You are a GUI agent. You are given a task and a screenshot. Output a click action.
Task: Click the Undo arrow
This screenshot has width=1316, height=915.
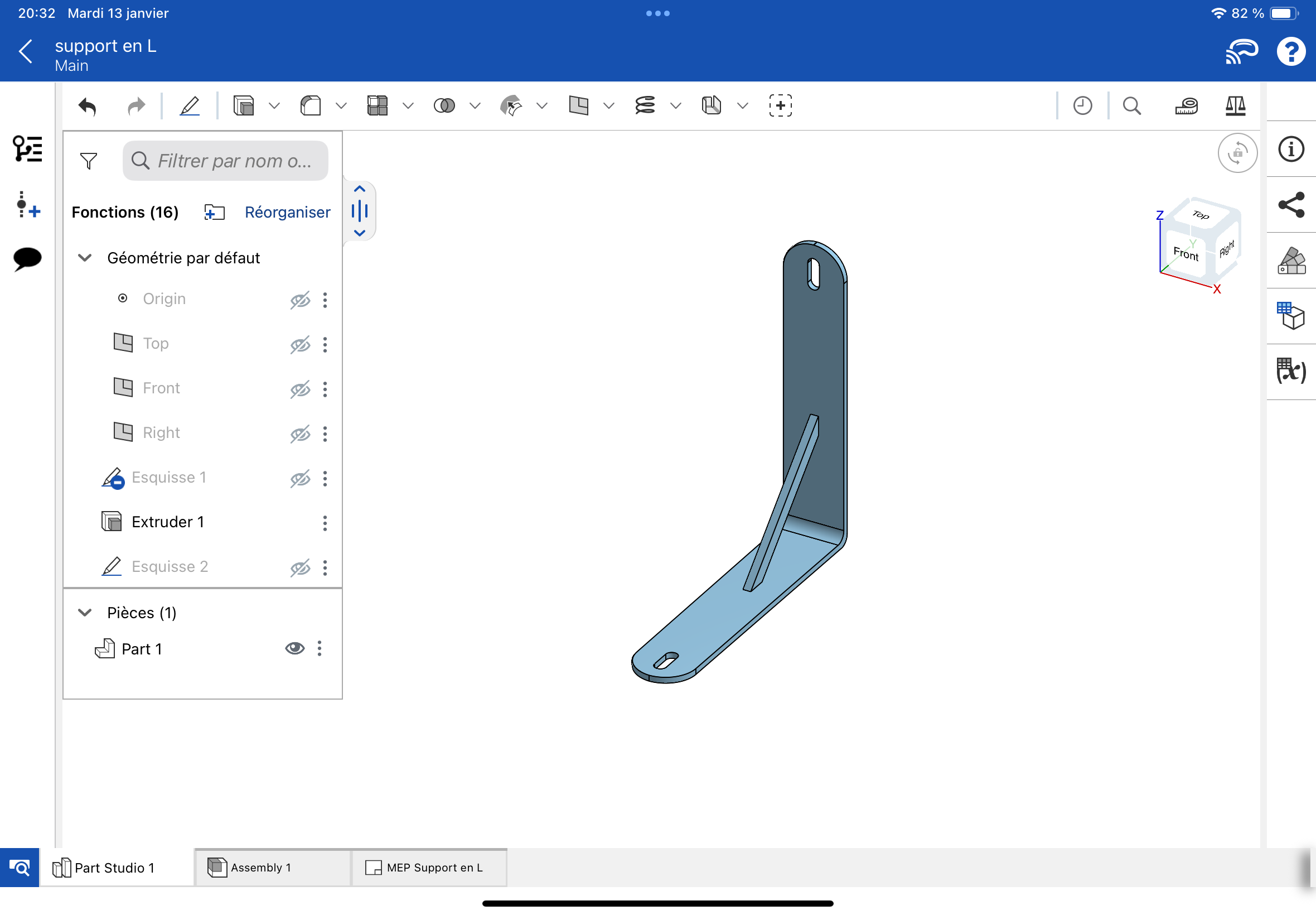tap(88, 106)
